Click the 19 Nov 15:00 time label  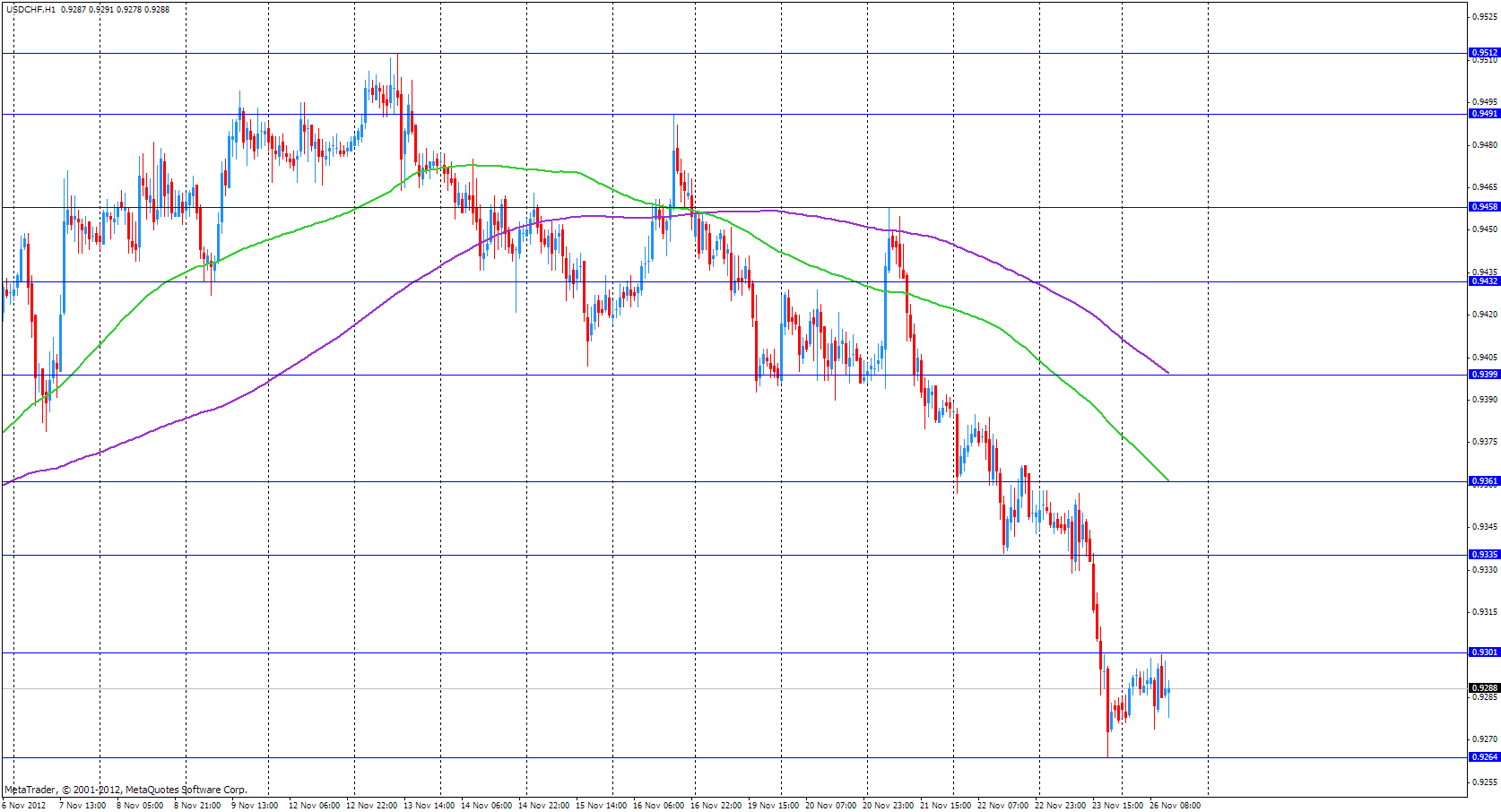point(774,806)
